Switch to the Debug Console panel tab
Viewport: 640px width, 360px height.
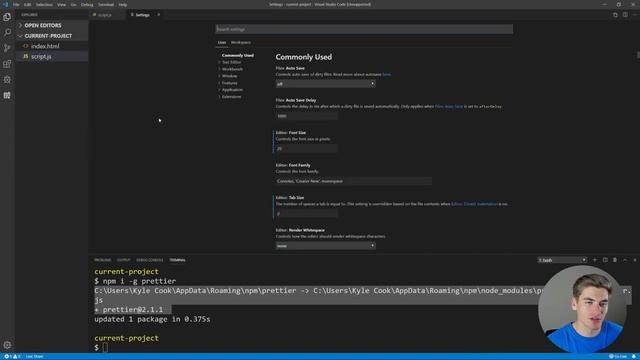coord(149,260)
